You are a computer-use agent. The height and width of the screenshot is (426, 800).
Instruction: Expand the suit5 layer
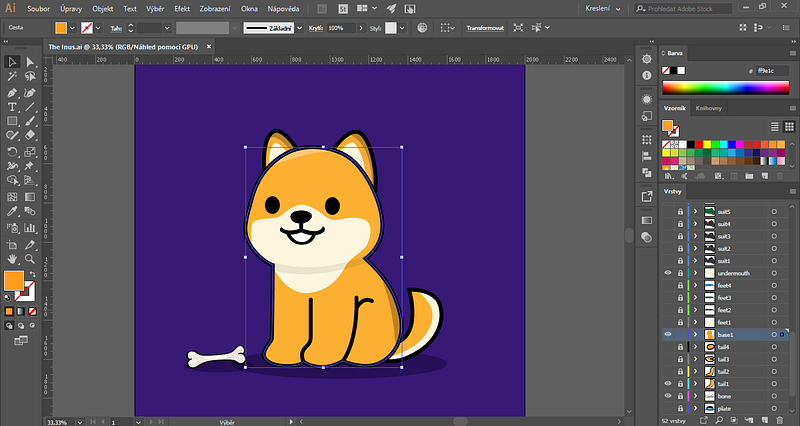click(x=697, y=212)
